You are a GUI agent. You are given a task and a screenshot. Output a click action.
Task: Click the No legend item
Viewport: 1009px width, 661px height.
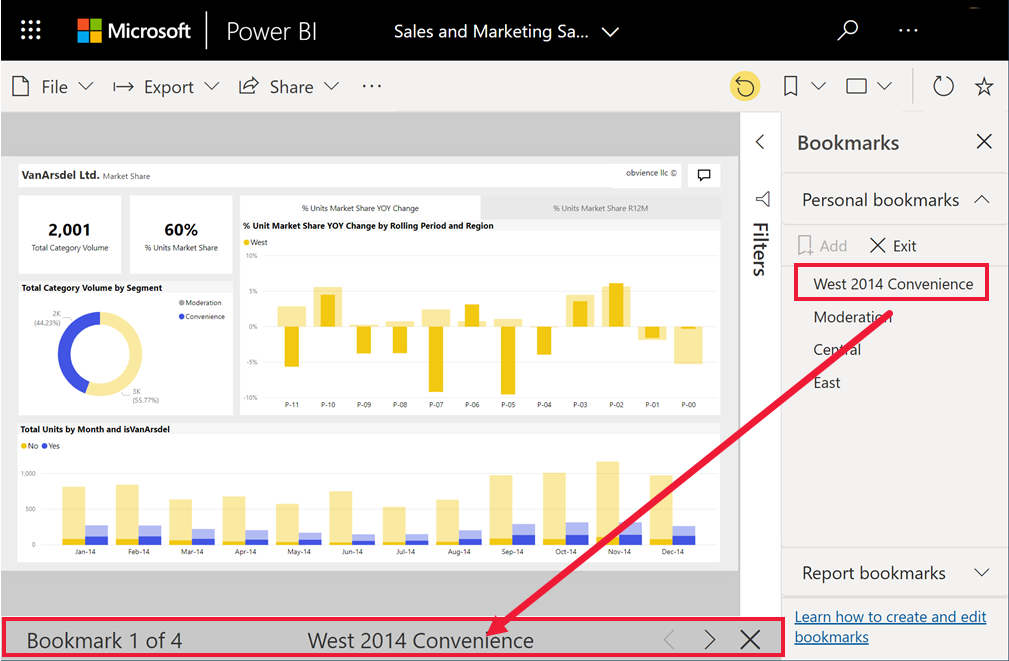(29, 446)
